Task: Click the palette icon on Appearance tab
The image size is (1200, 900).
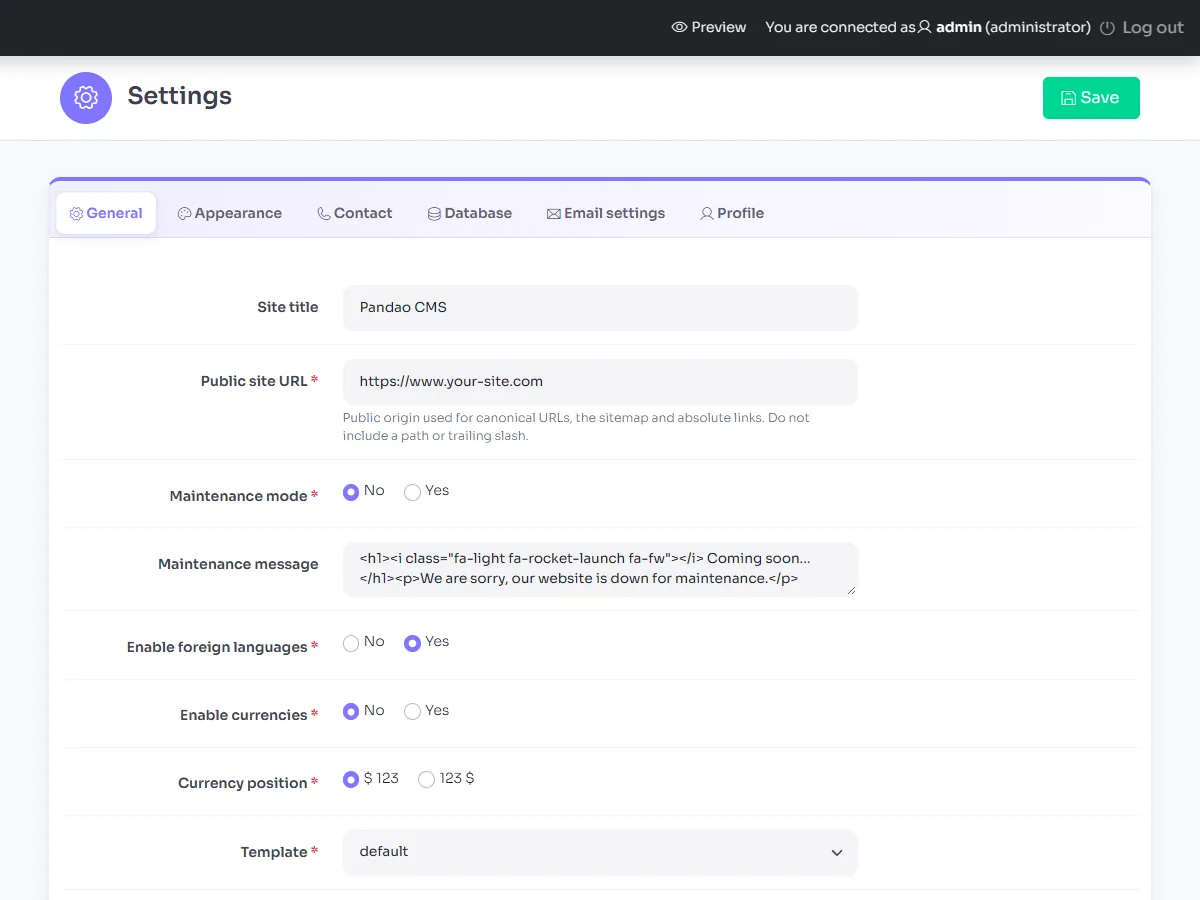Action: pyautogui.click(x=184, y=213)
